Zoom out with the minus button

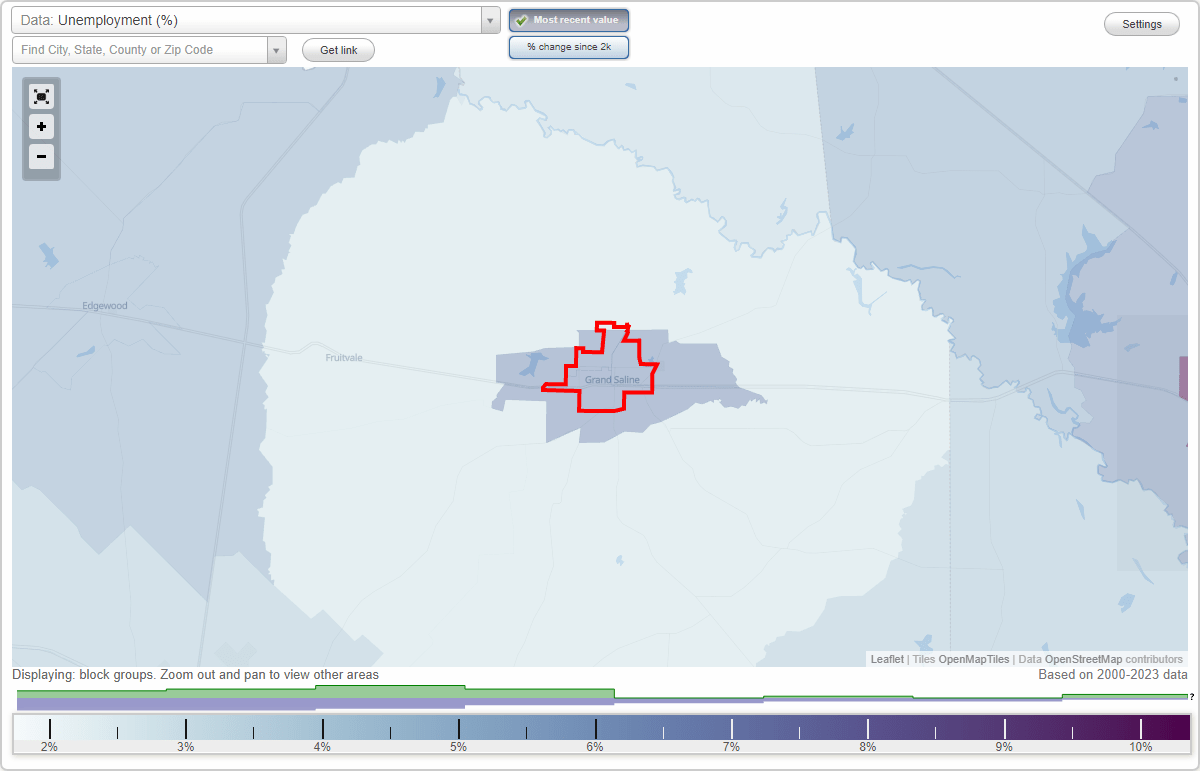point(41,156)
